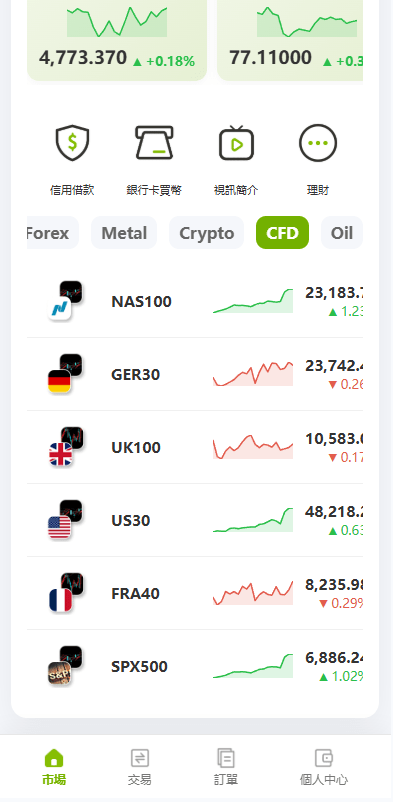This screenshot has width=393, height=802.
Task: Open the 4,773.370 market summary card
Action: [x=117, y=40]
